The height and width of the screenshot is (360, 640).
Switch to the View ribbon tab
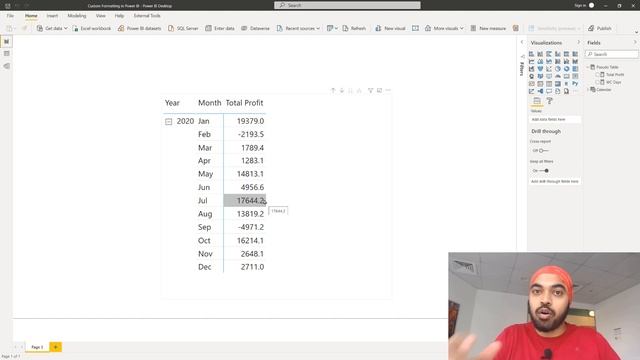tap(100, 16)
